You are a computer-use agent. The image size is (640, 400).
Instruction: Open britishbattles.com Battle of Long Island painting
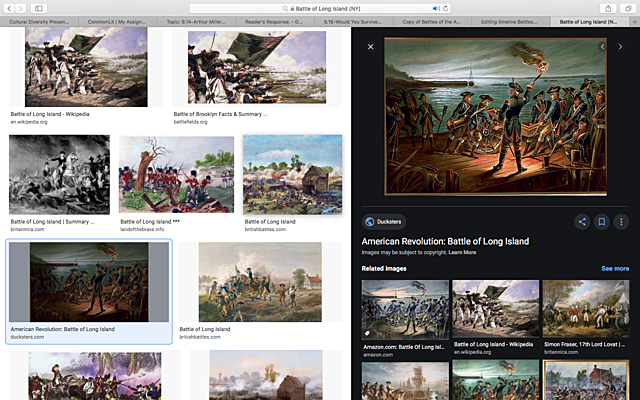pyautogui.click(x=260, y=282)
